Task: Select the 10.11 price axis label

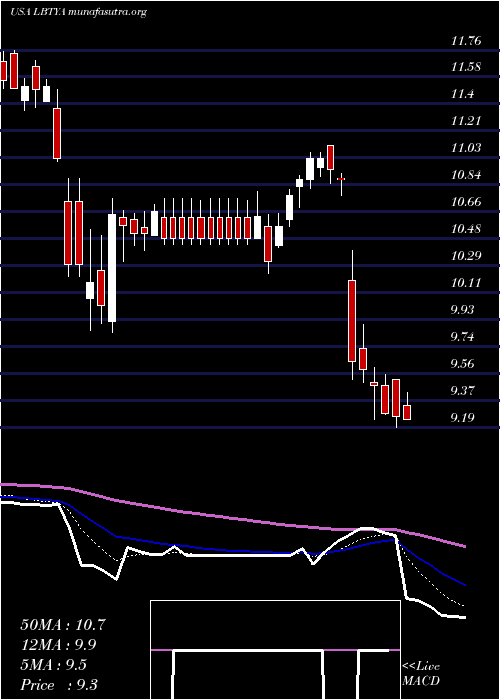Action: pos(466,283)
